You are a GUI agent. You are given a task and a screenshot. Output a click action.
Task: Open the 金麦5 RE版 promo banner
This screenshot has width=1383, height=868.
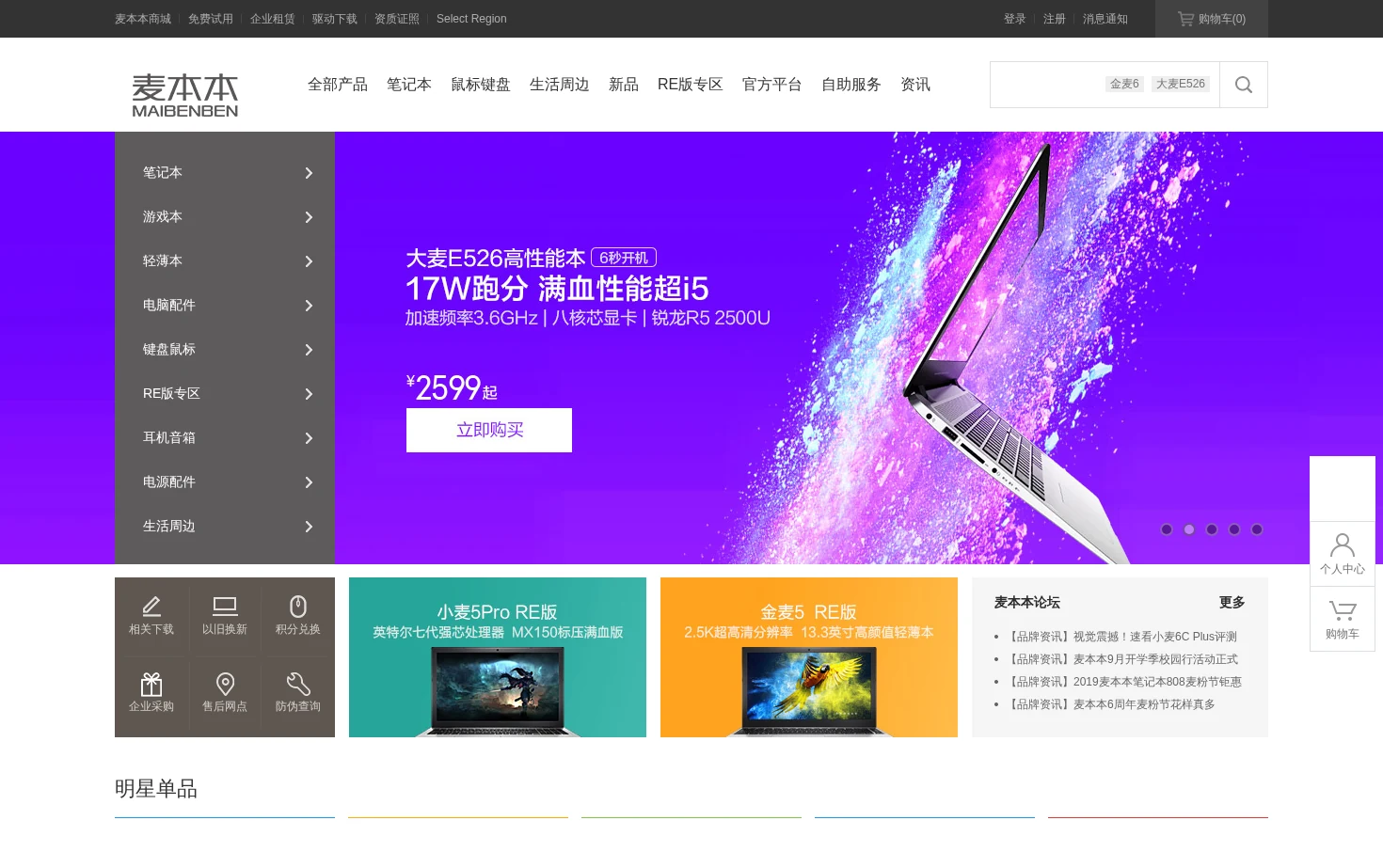[809, 657]
